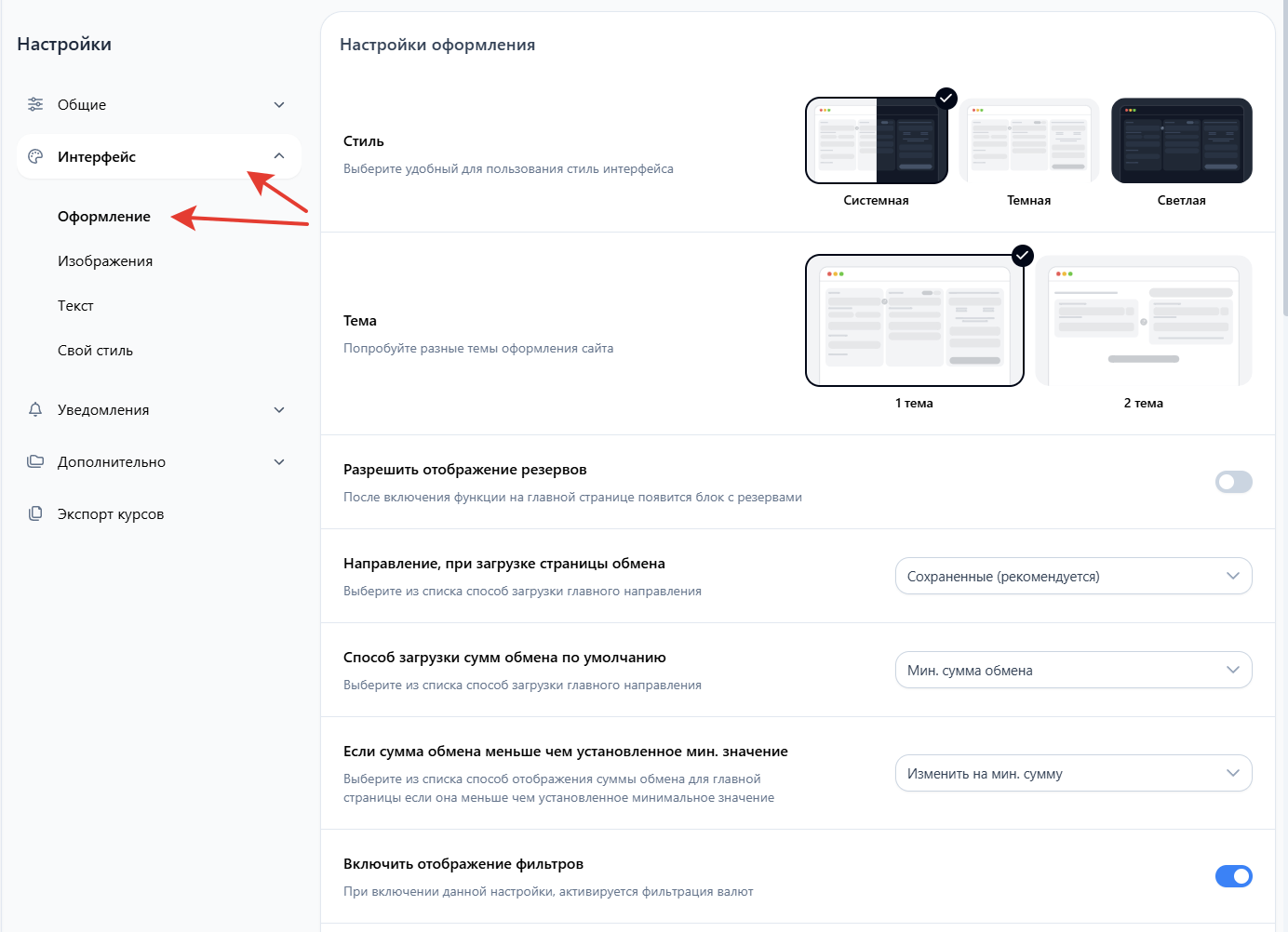Click the sliders icon next to Общие

pos(35,104)
